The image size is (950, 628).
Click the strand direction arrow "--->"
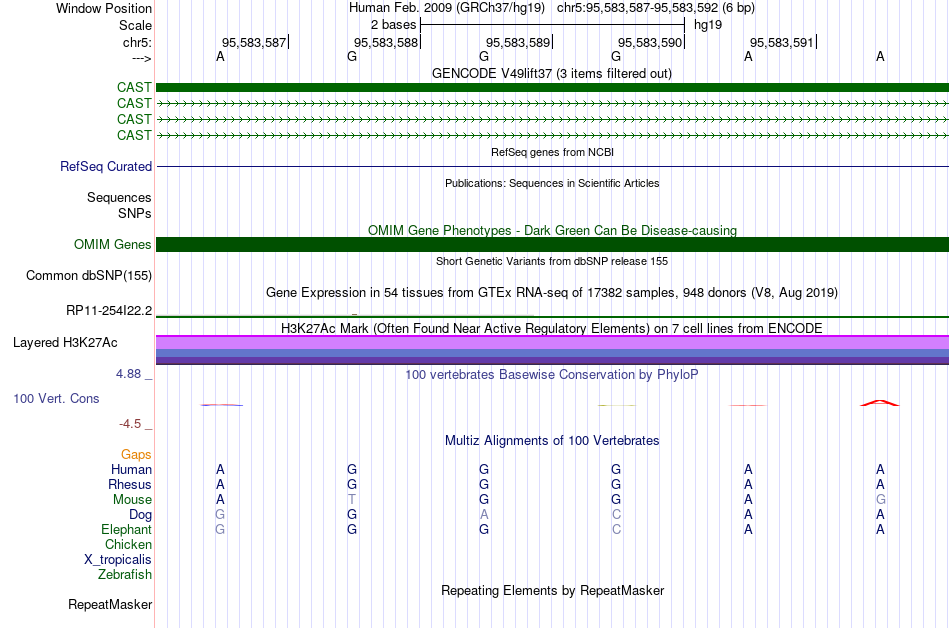tap(141, 58)
